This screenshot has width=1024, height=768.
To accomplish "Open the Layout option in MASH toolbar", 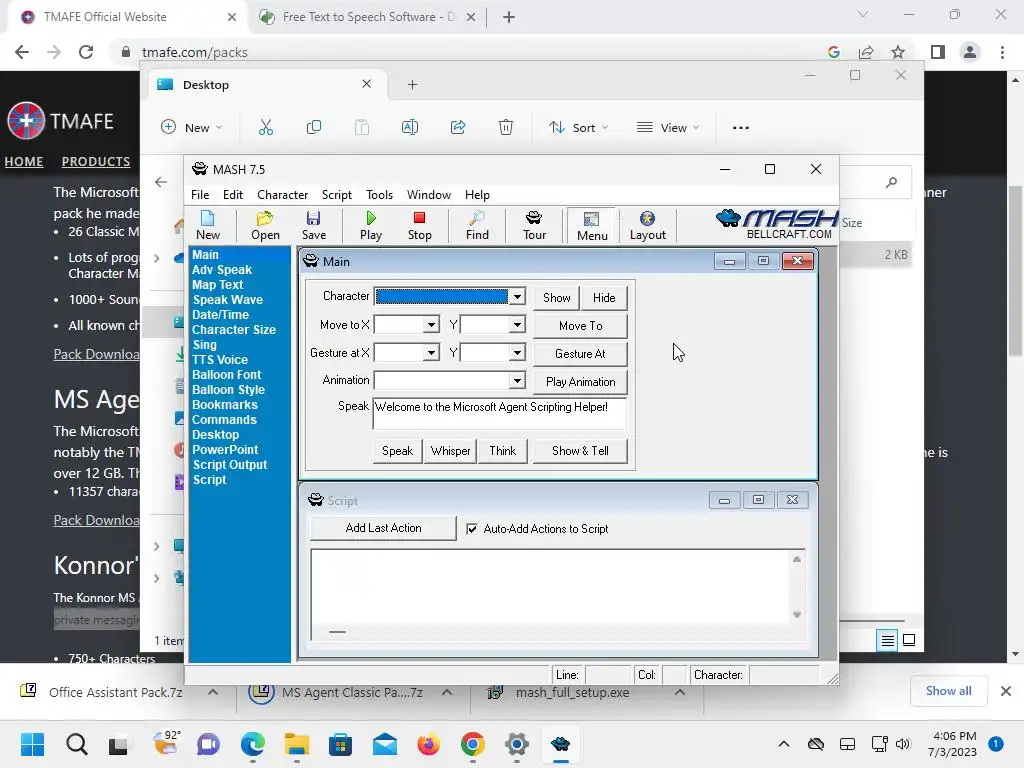I will tap(647, 225).
